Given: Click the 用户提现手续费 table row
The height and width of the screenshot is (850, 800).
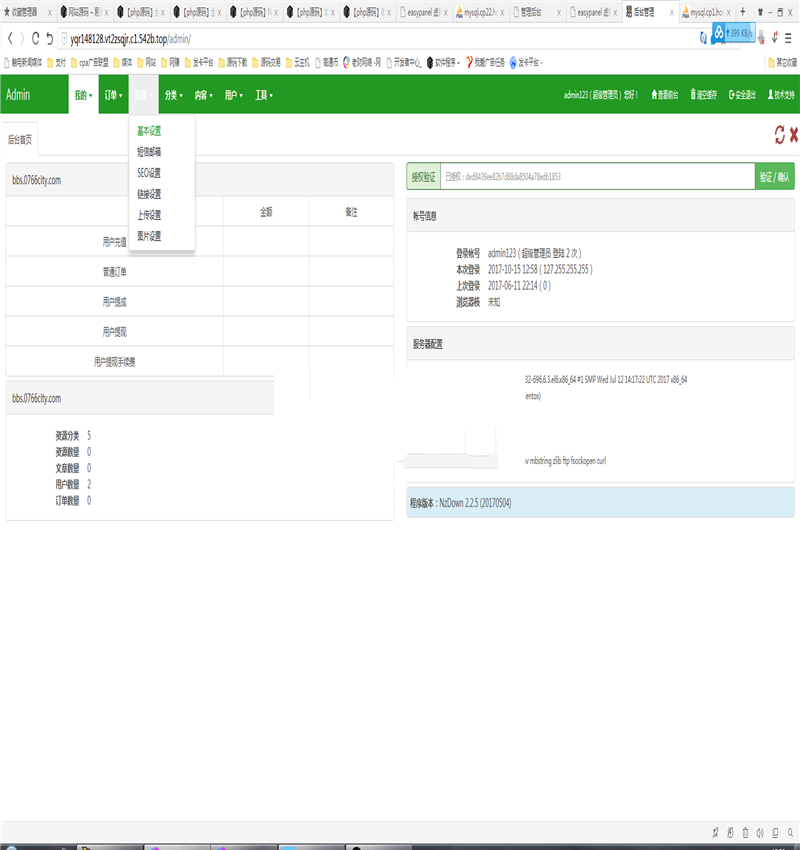Looking at the screenshot, I should pos(199,362).
